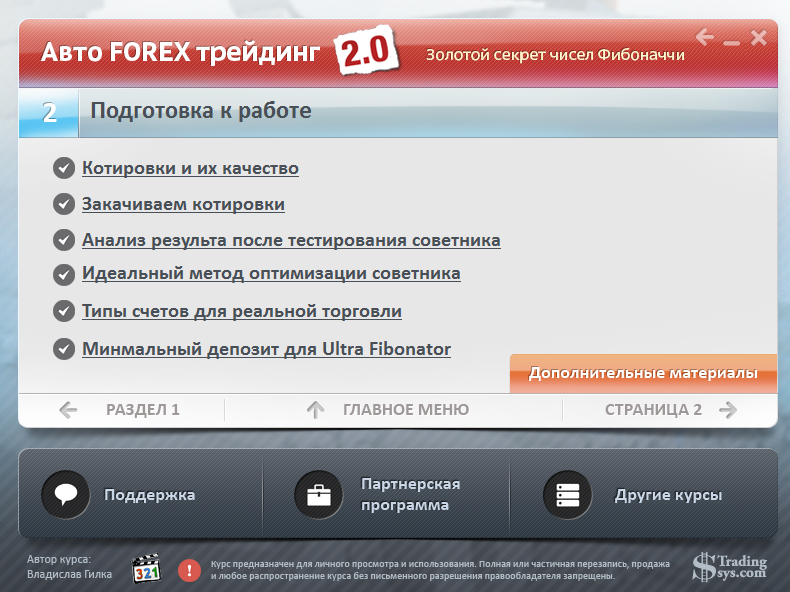Click up arrow beside ГЛАВНОЕ МЕНЮ
Image resolution: width=790 pixels, height=592 pixels.
tap(316, 409)
